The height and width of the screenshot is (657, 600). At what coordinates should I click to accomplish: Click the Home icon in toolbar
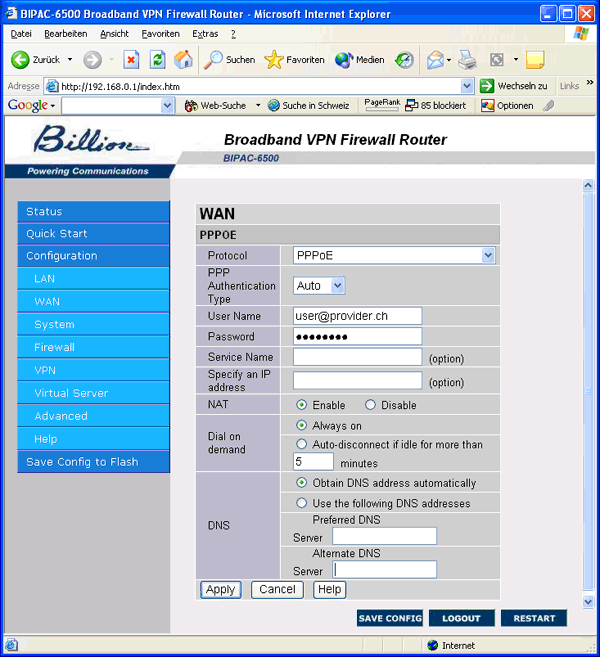[x=183, y=60]
